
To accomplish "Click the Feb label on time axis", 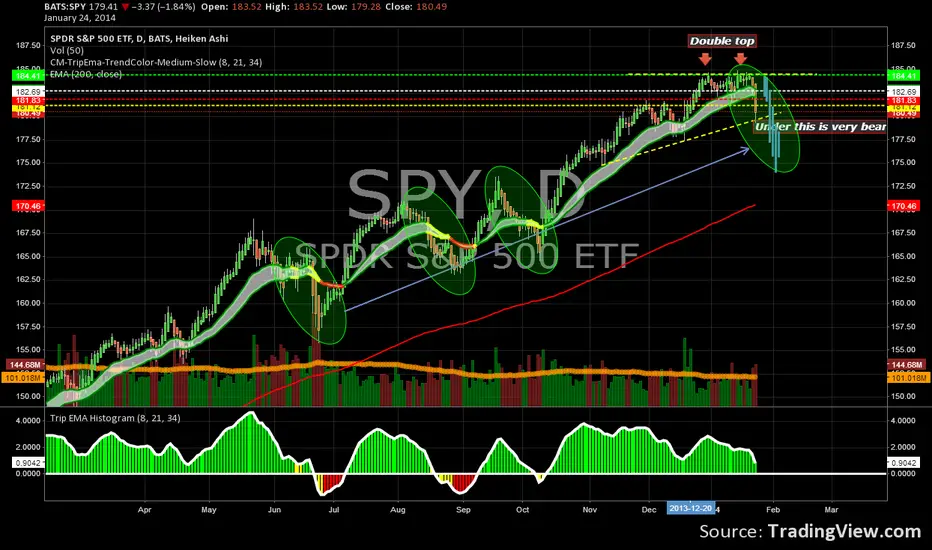I will pyautogui.click(x=773, y=510).
